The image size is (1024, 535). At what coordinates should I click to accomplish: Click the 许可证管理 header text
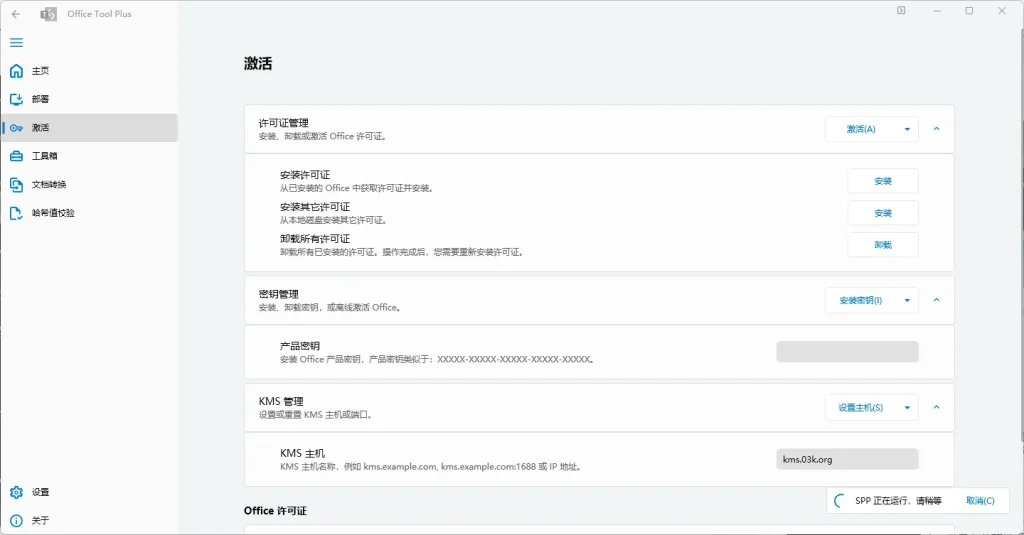[283, 123]
